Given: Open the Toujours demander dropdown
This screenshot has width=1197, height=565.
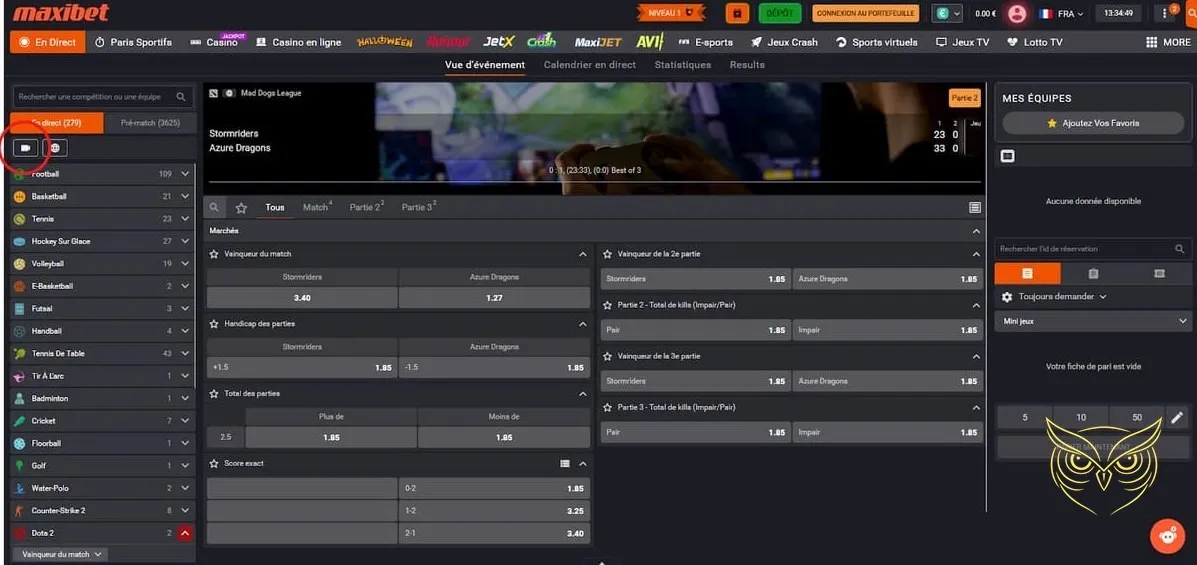Looking at the screenshot, I should (x=1062, y=296).
